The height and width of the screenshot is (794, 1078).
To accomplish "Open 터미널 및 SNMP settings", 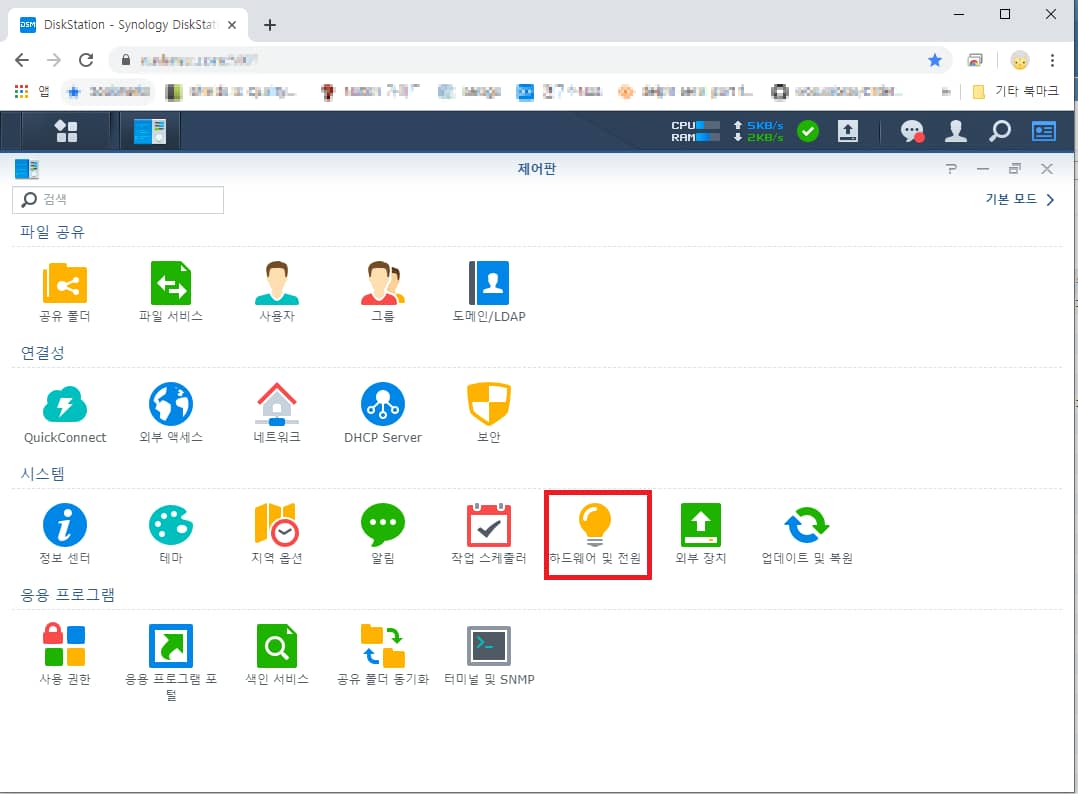I will click(488, 647).
